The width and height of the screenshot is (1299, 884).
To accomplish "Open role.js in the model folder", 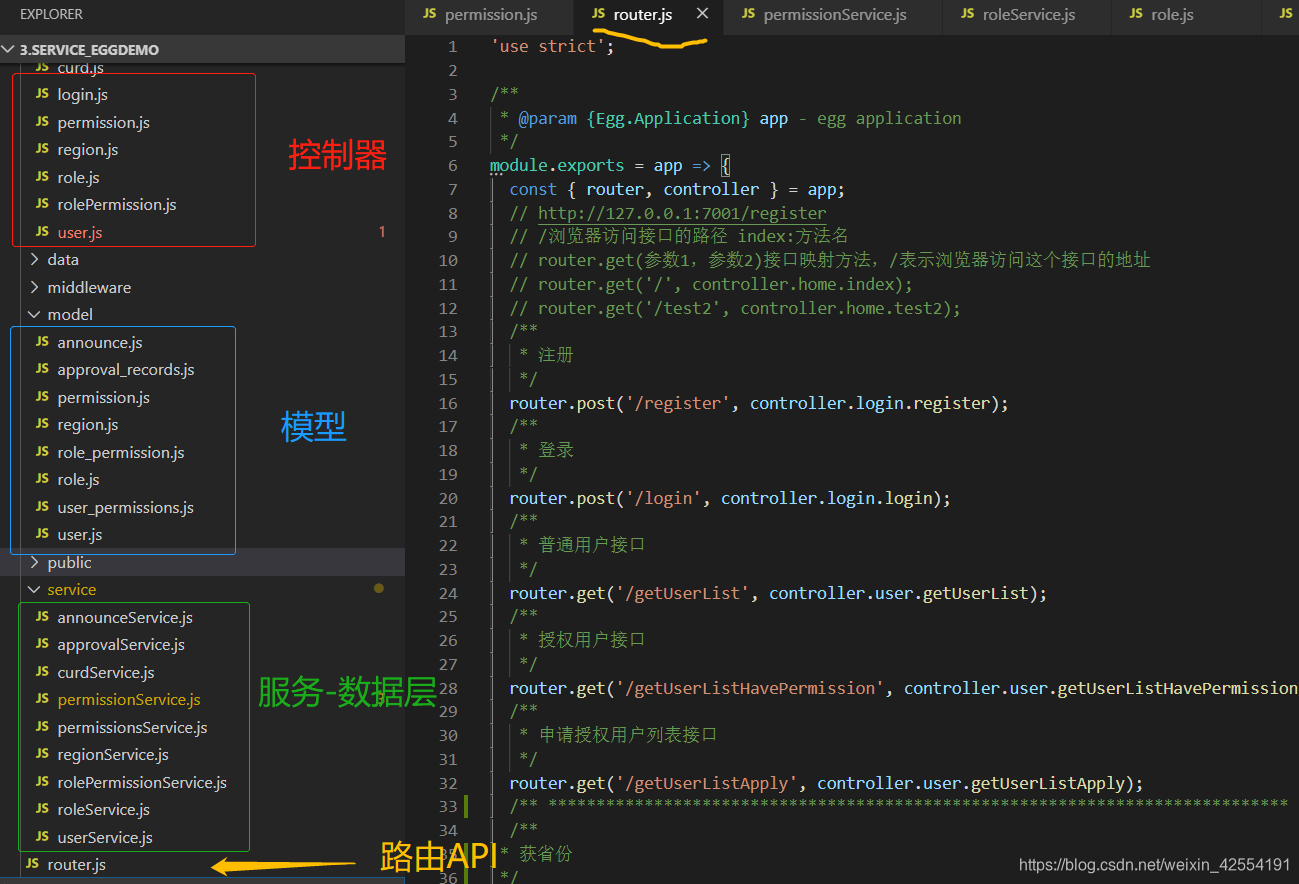I will pyautogui.click(x=78, y=479).
